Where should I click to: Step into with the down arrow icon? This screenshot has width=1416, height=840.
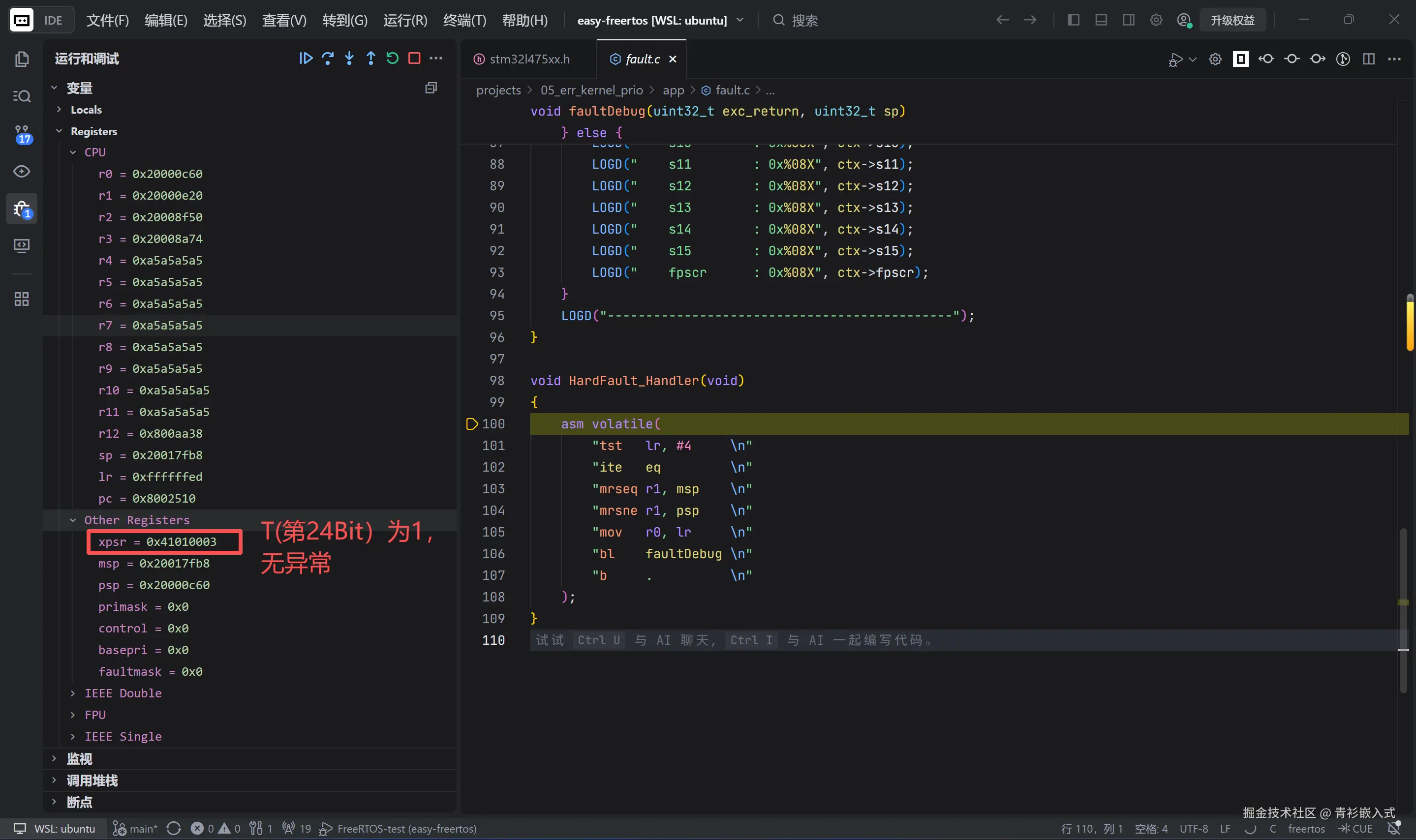349,58
